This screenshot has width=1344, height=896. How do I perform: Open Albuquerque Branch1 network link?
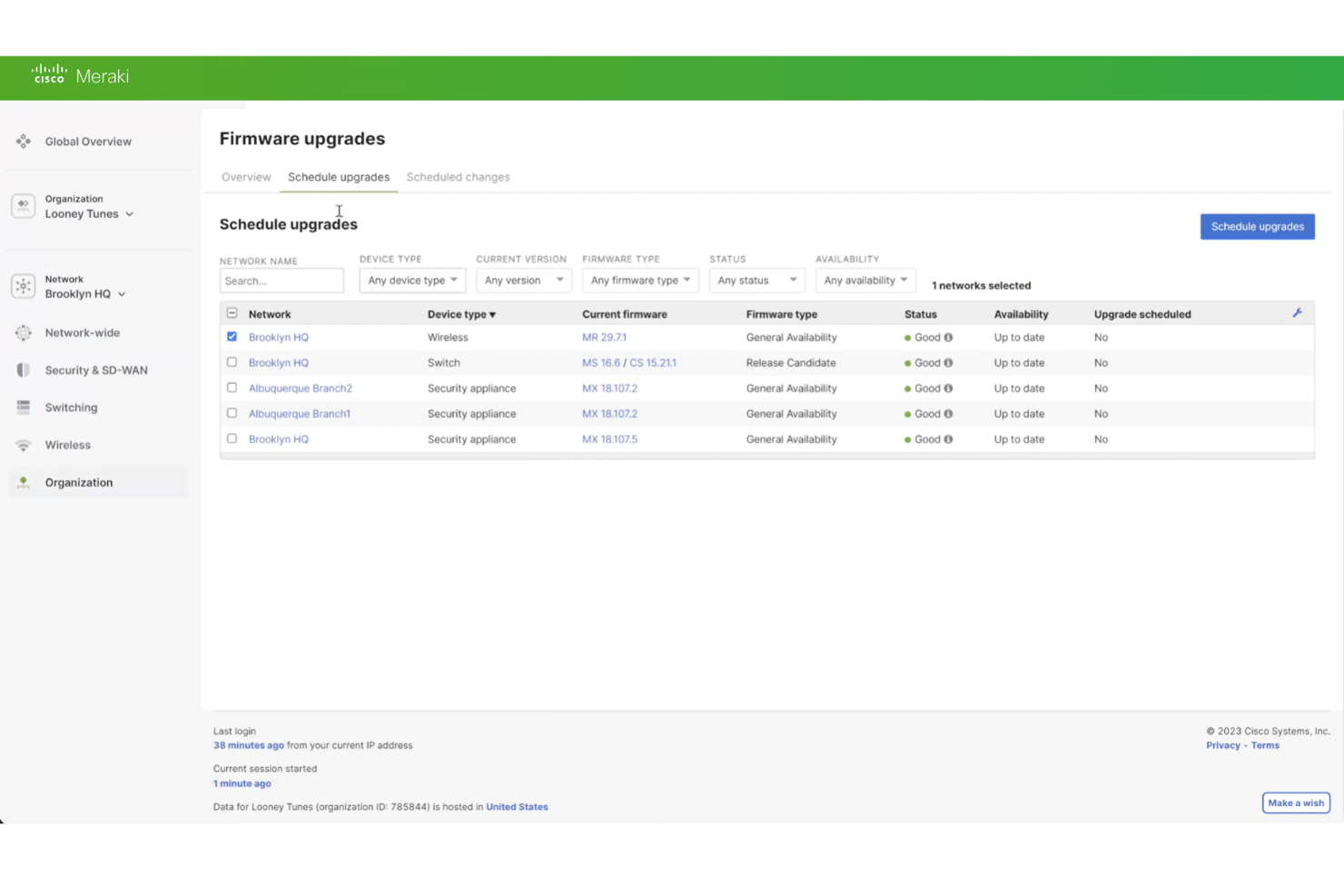pos(300,413)
